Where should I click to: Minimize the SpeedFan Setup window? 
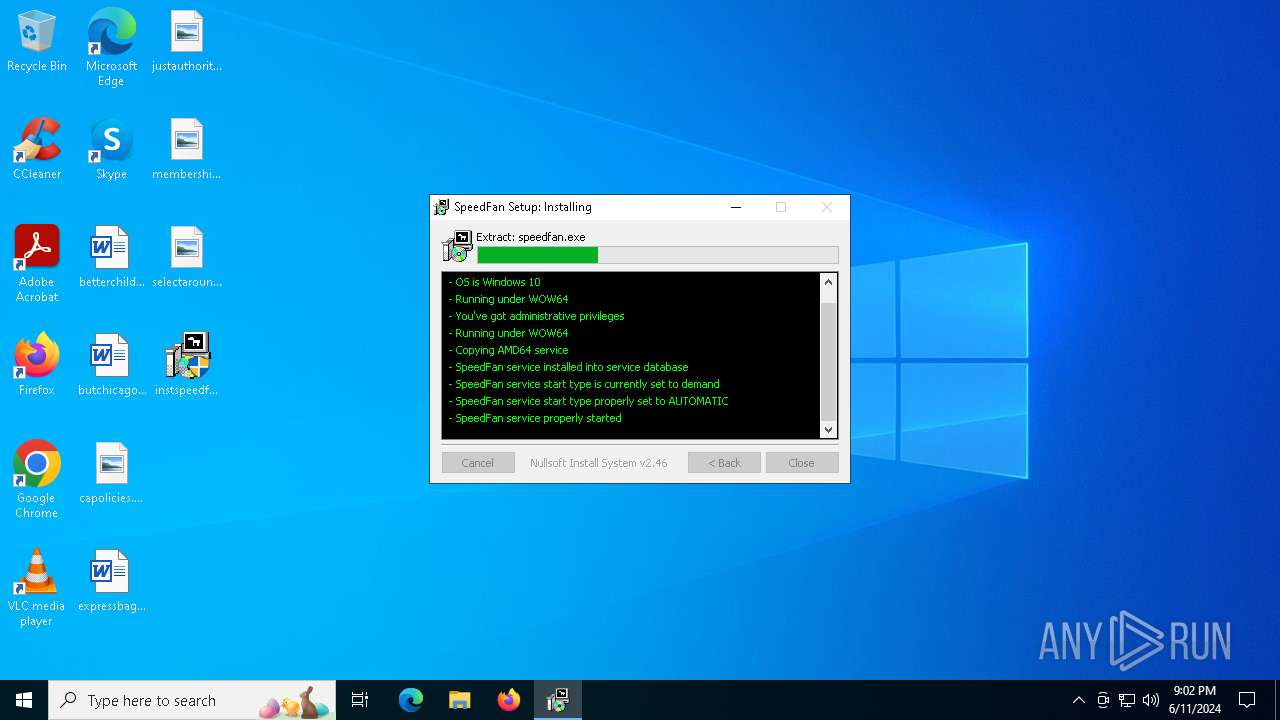click(736, 207)
